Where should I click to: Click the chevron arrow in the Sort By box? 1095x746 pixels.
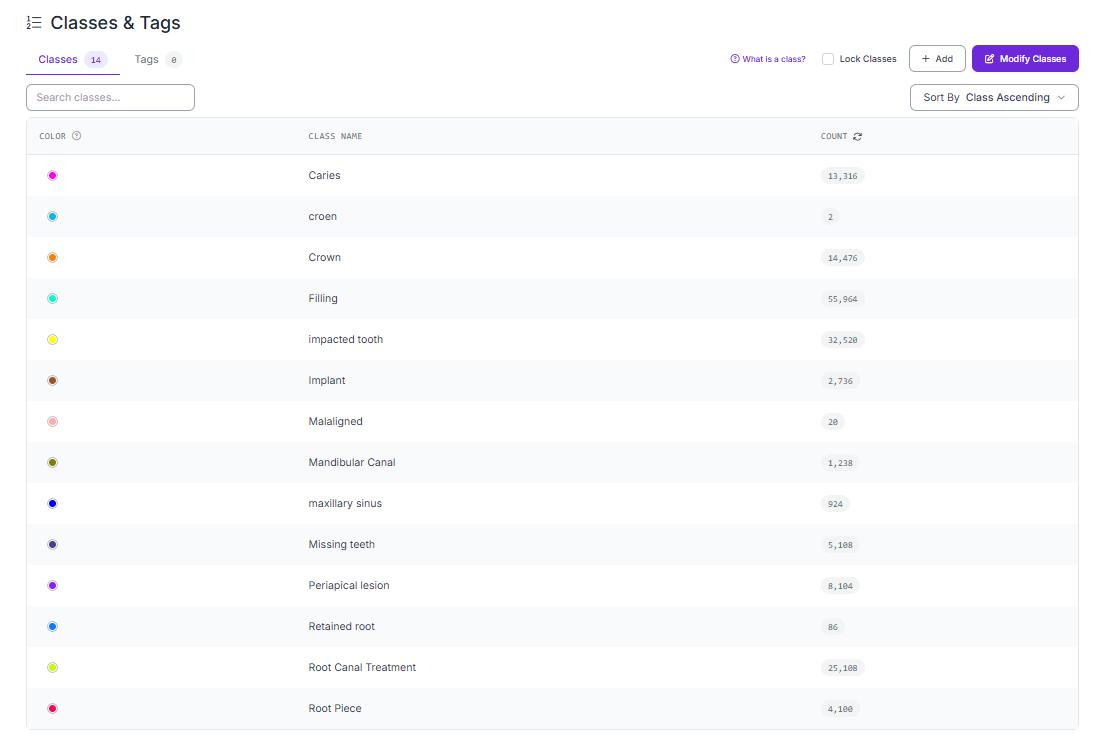[x=1061, y=97]
